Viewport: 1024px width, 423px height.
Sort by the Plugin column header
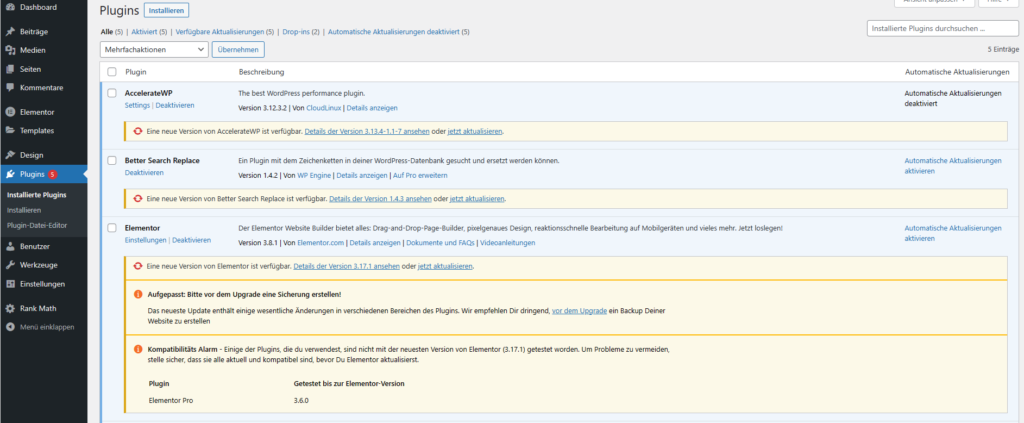pos(136,72)
